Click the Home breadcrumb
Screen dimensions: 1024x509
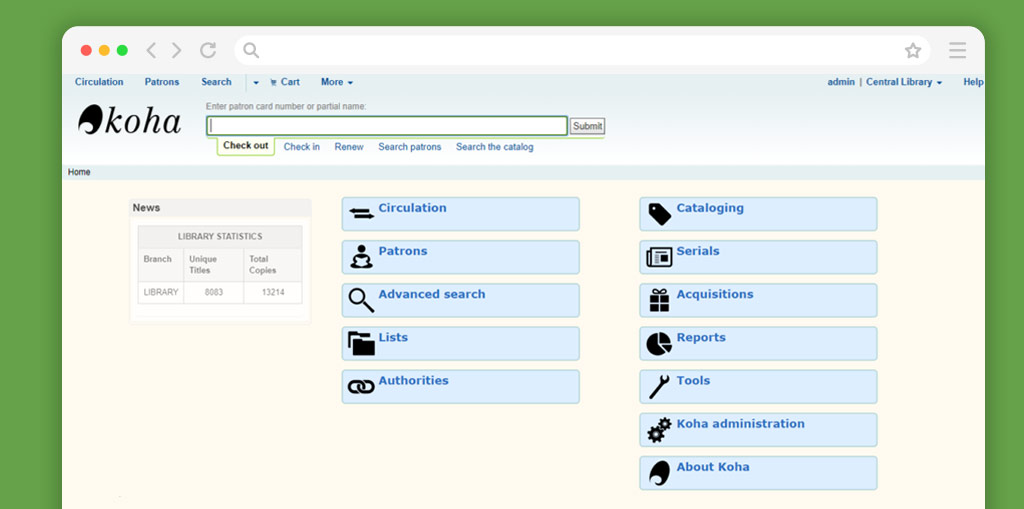[79, 172]
